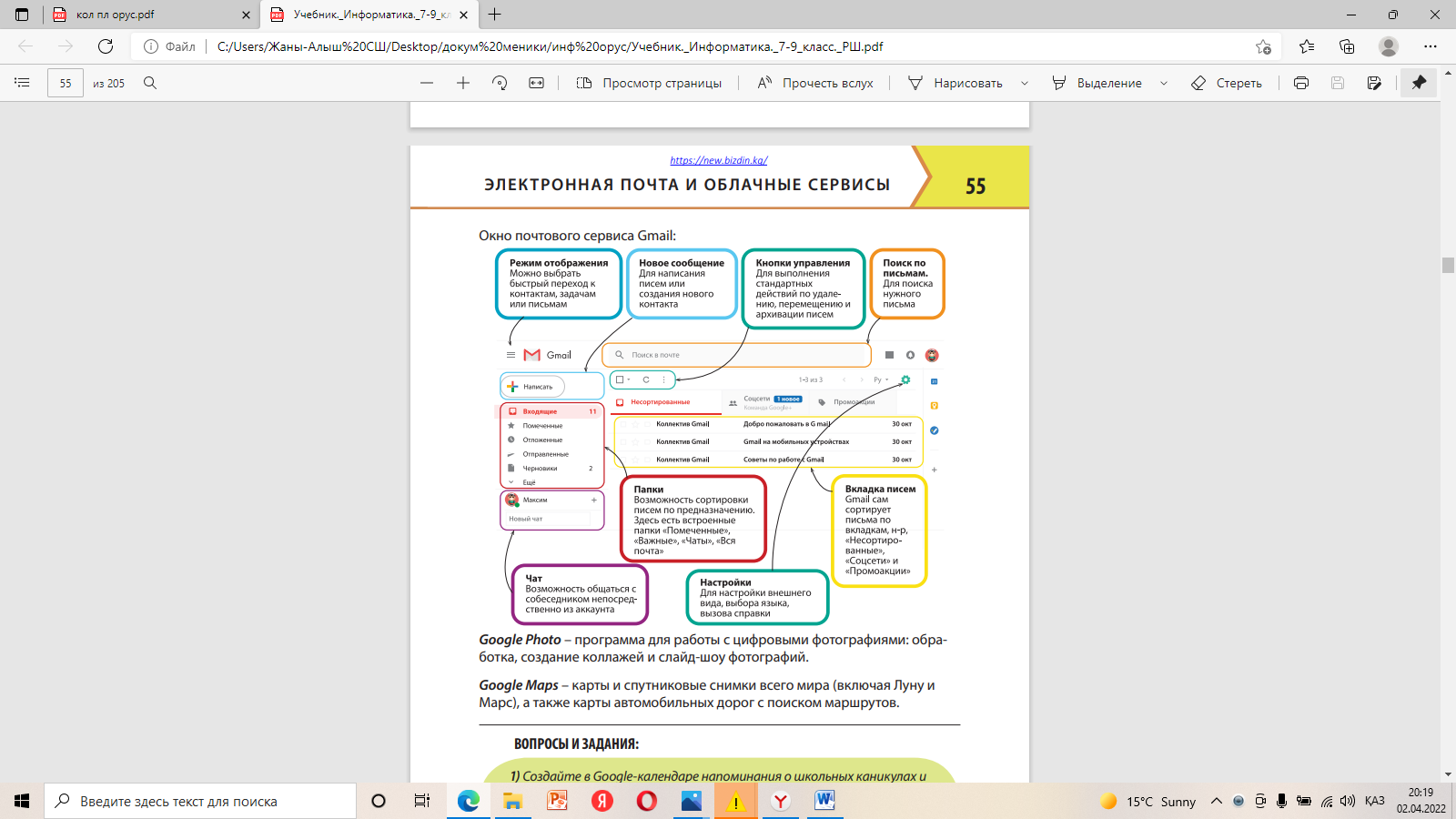Open File Explorer from the taskbar
The width and height of the screenshot is (1456, 819).
(512, 801)
